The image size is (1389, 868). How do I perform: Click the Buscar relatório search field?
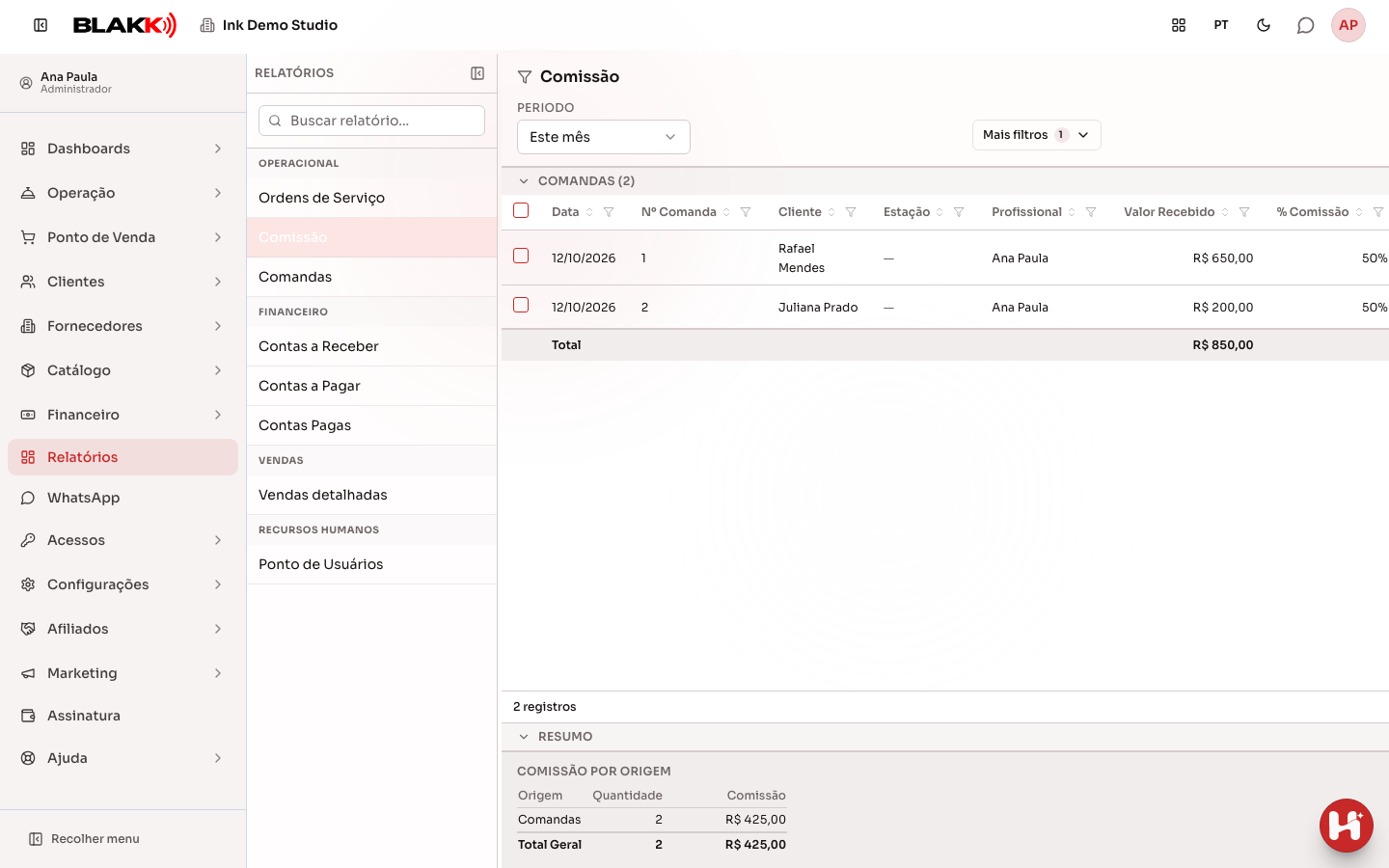(x=371, y=121)
